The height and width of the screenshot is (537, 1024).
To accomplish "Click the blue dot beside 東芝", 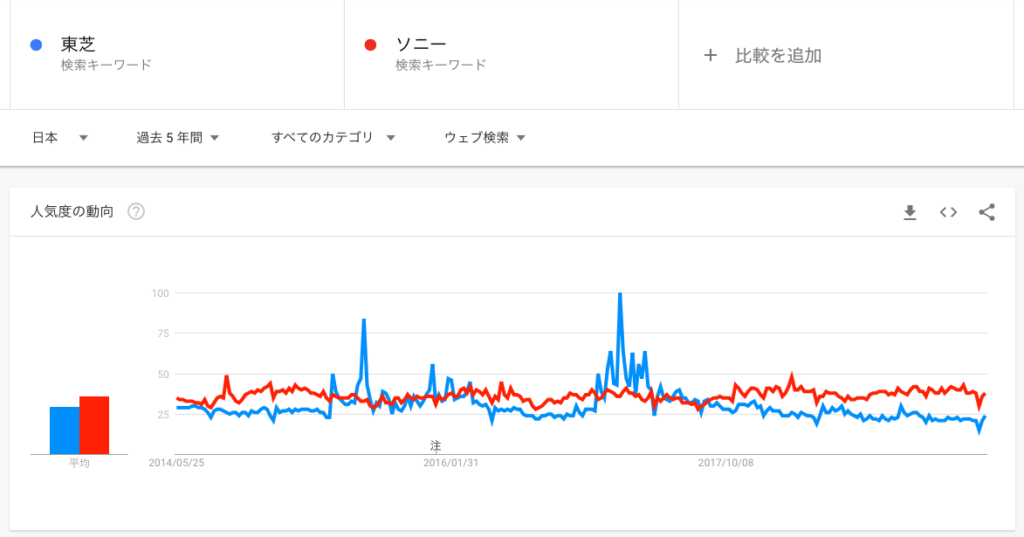I will tap(36, 45).
